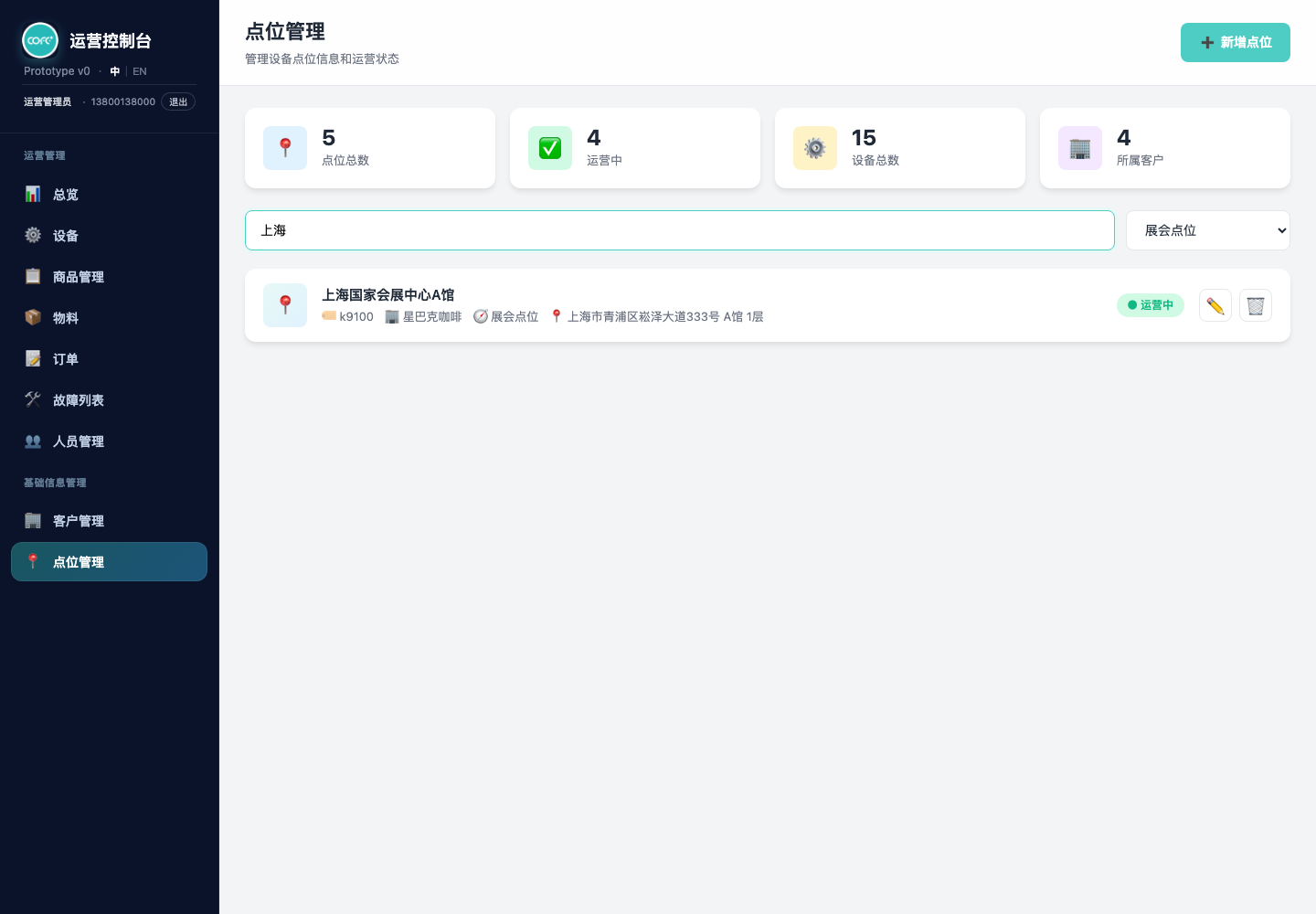
Task: Click the 运营中 status badge in row
Action: click(x=1151, y=305)
